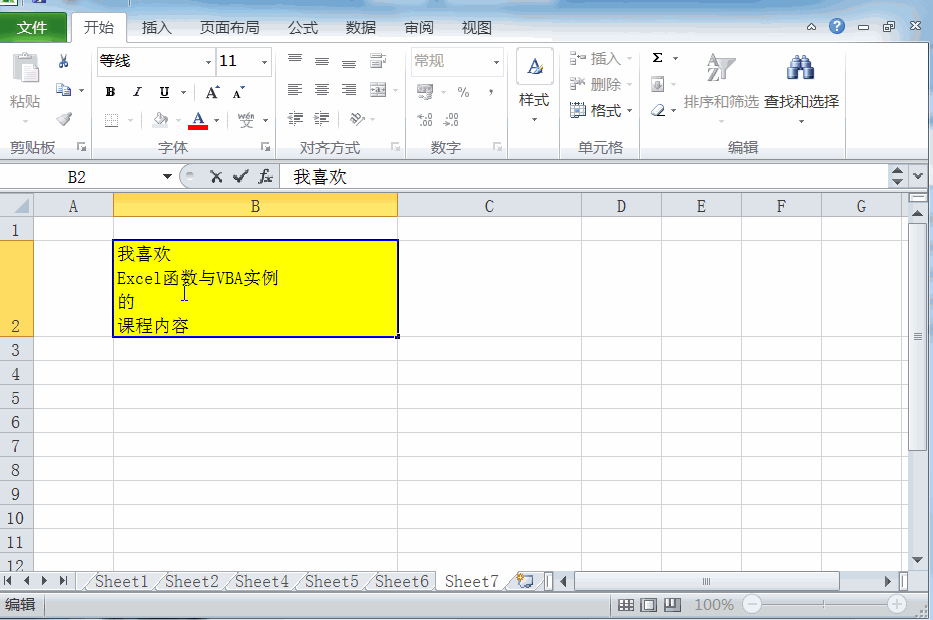Switch to the Sheet5 worksheet tab
Viewport: 933px width, 620px height.
point(331,581)
